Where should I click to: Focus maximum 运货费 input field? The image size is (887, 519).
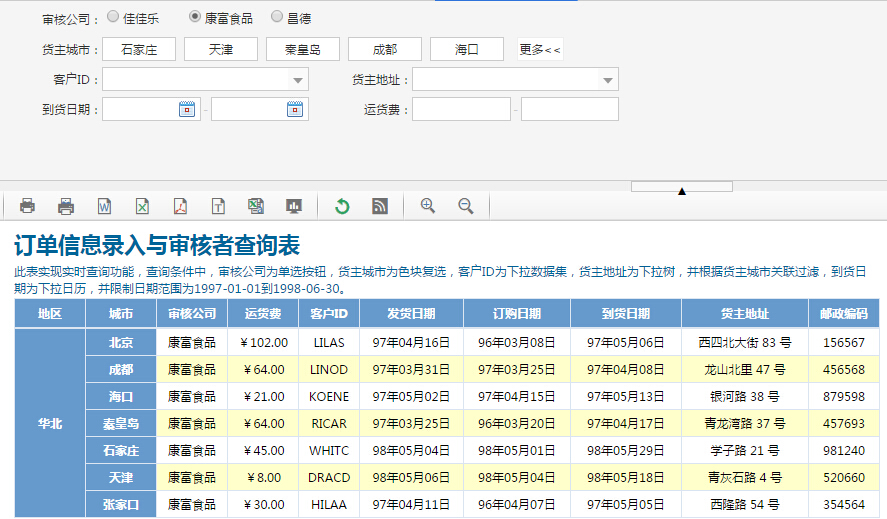coord(570,109)
